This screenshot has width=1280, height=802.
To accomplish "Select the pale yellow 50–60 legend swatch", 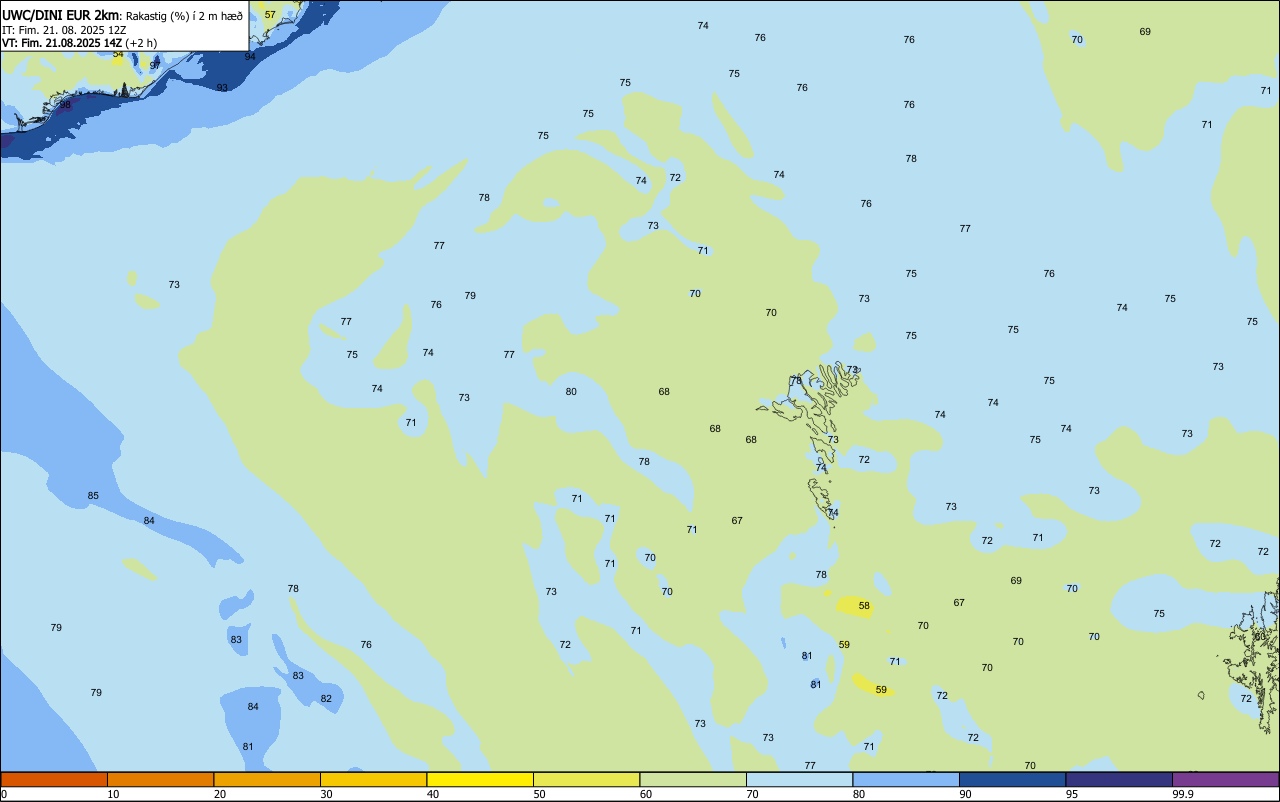I will point(586,779).
